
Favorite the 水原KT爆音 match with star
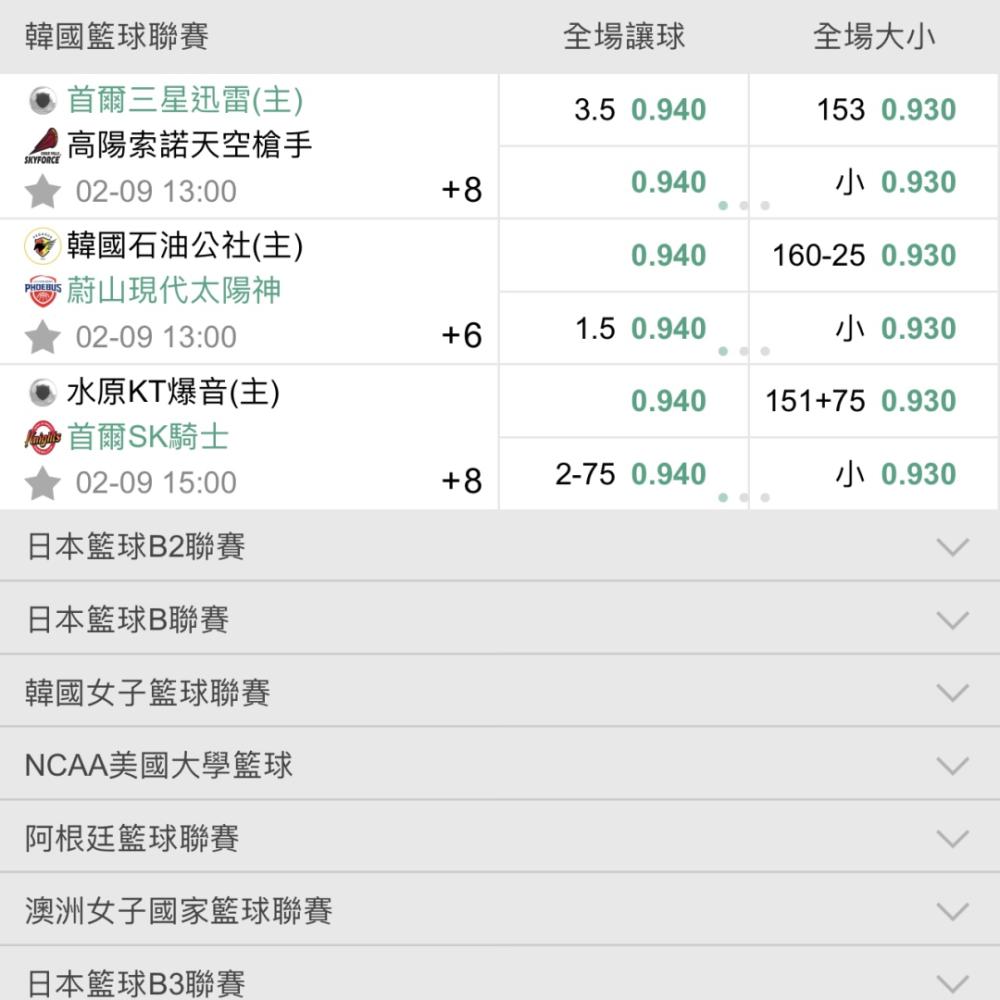tap(43, 483)
